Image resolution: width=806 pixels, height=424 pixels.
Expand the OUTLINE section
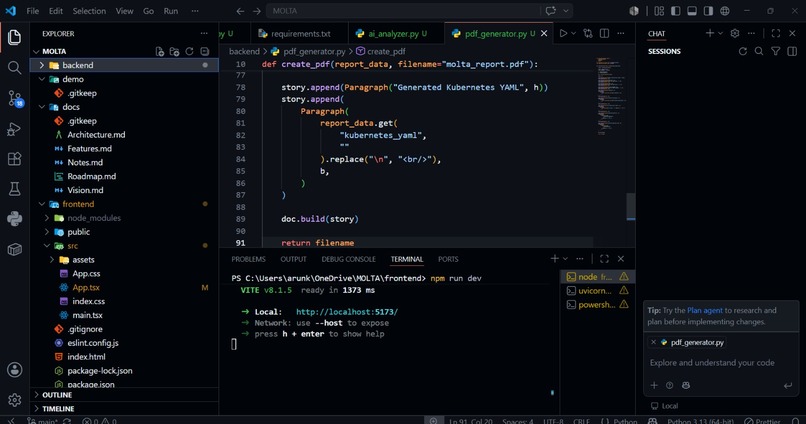[125, 395]
